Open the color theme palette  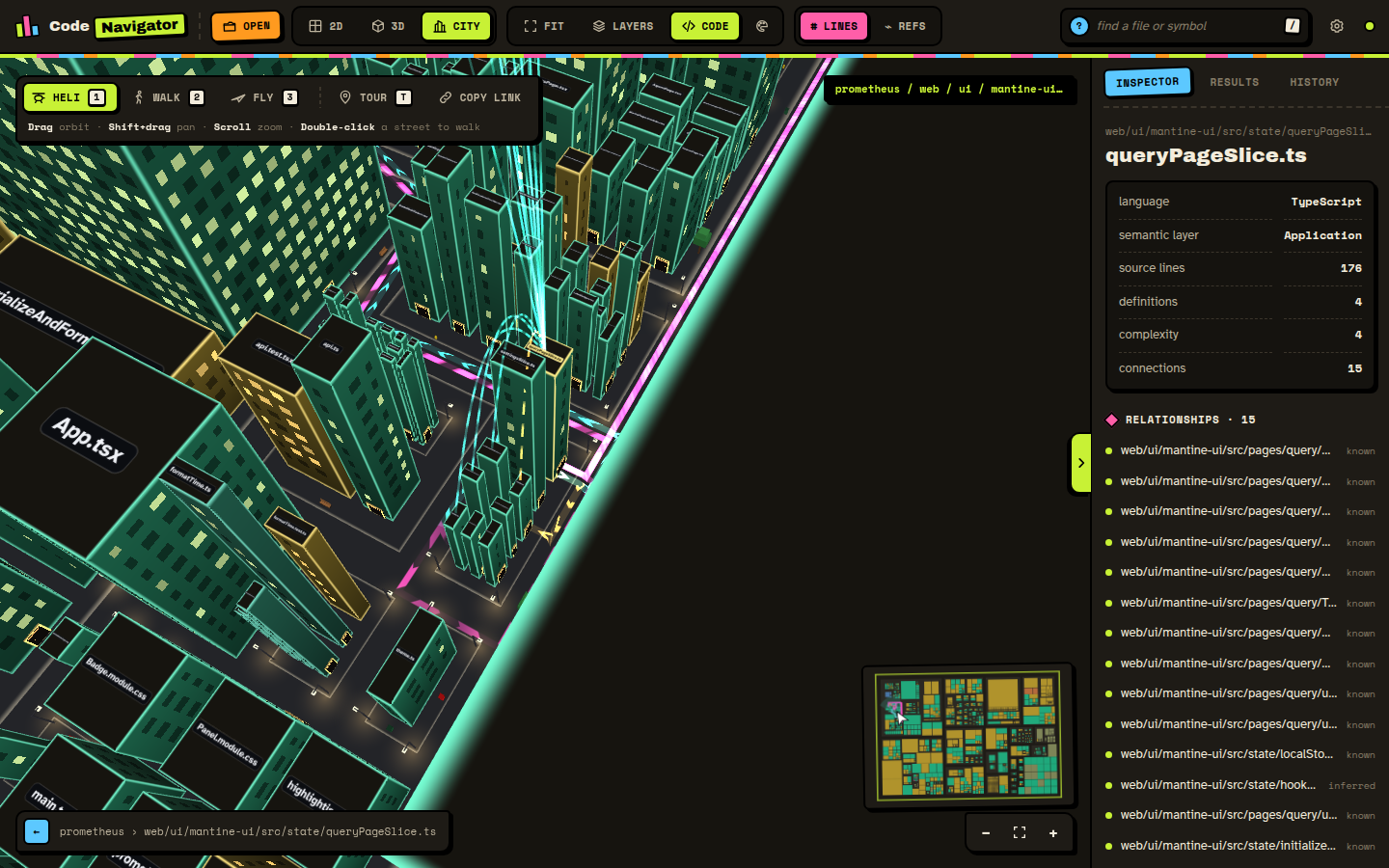click(x=762, y=26)
